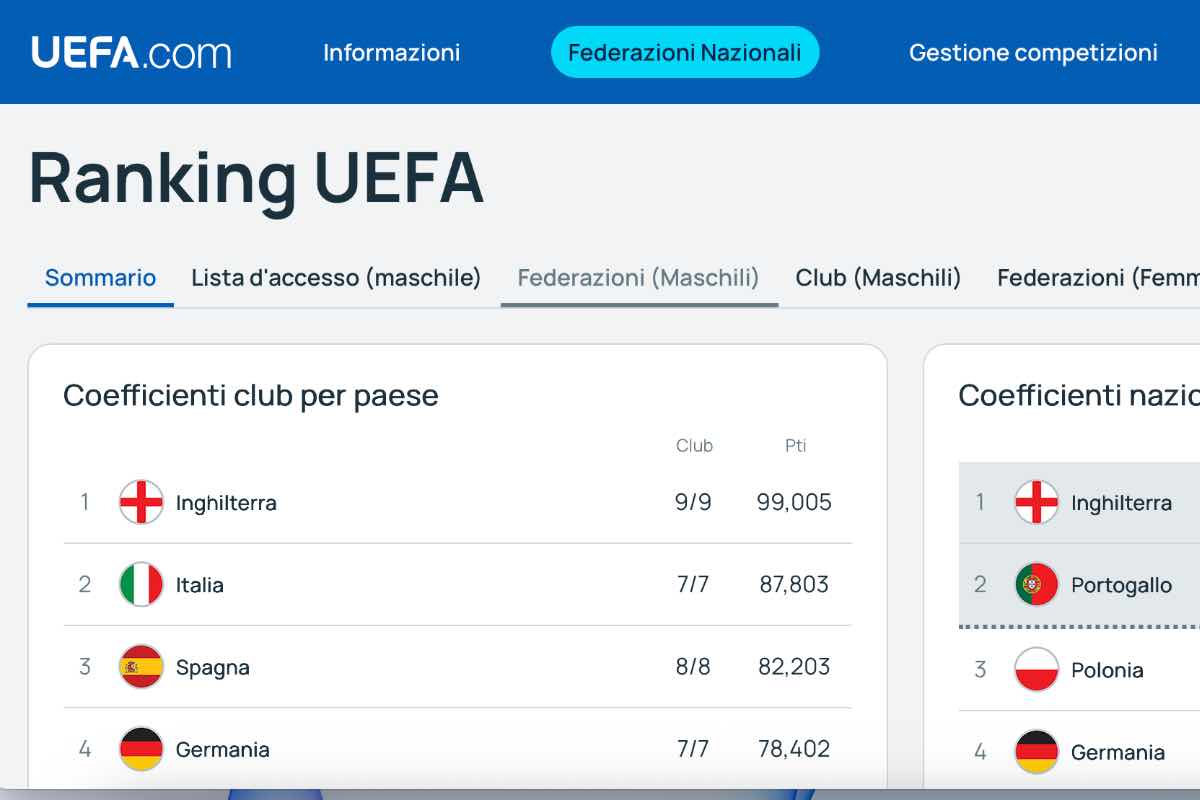Click the England flag in the right panel
This screenshot has width=1200, height=800.
(1036, 503)
